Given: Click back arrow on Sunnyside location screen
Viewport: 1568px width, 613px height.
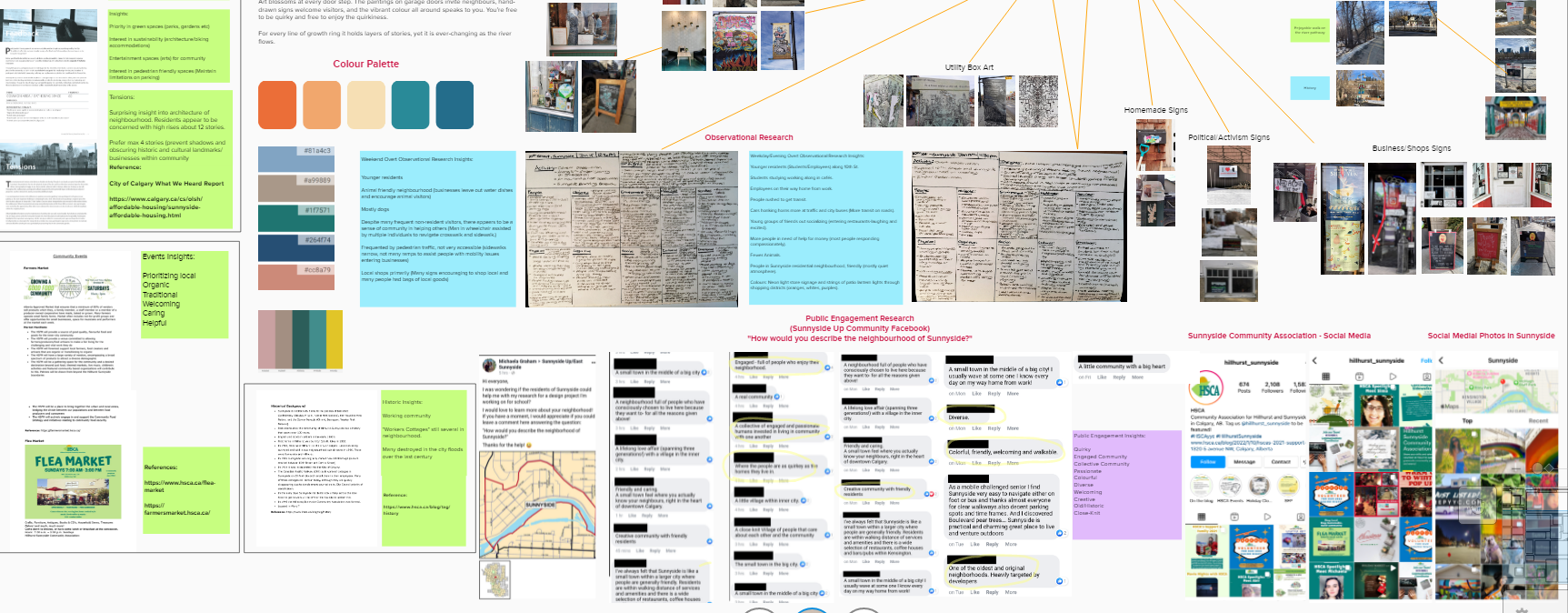Looking at the screenshot, I should click(x=1441, y=360).
